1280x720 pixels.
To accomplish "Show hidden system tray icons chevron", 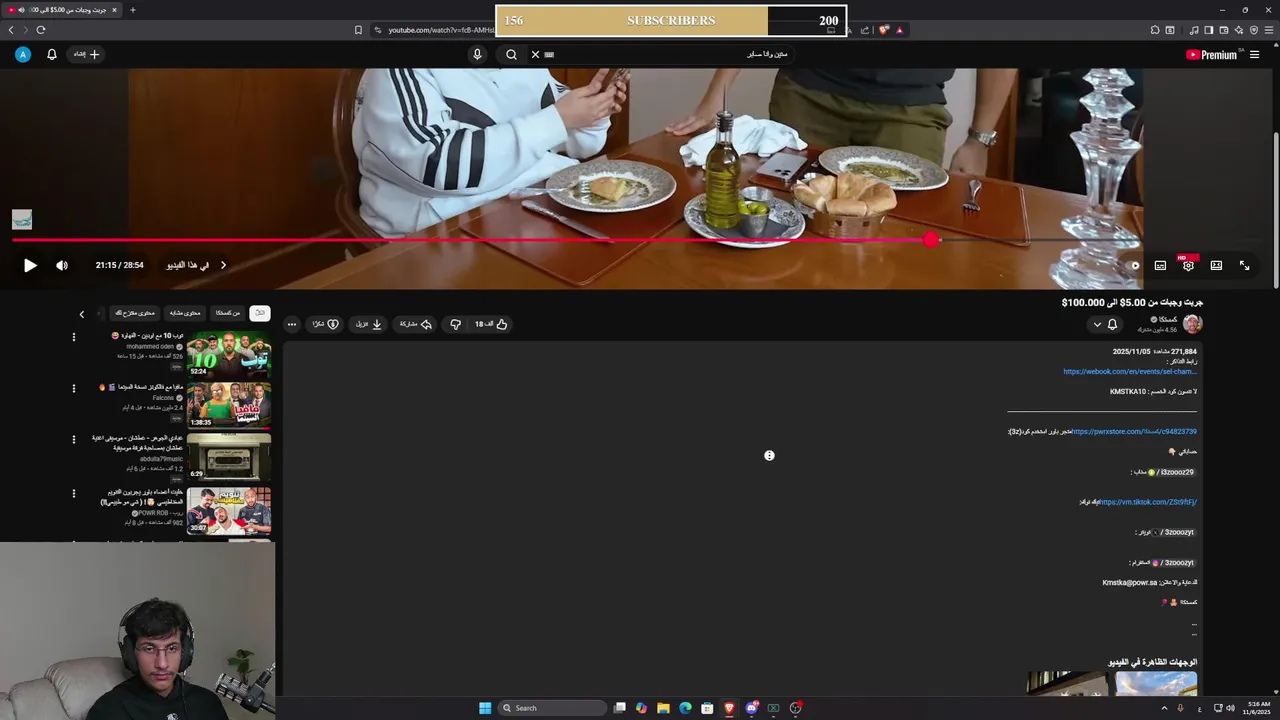I will coord(1164,708).
